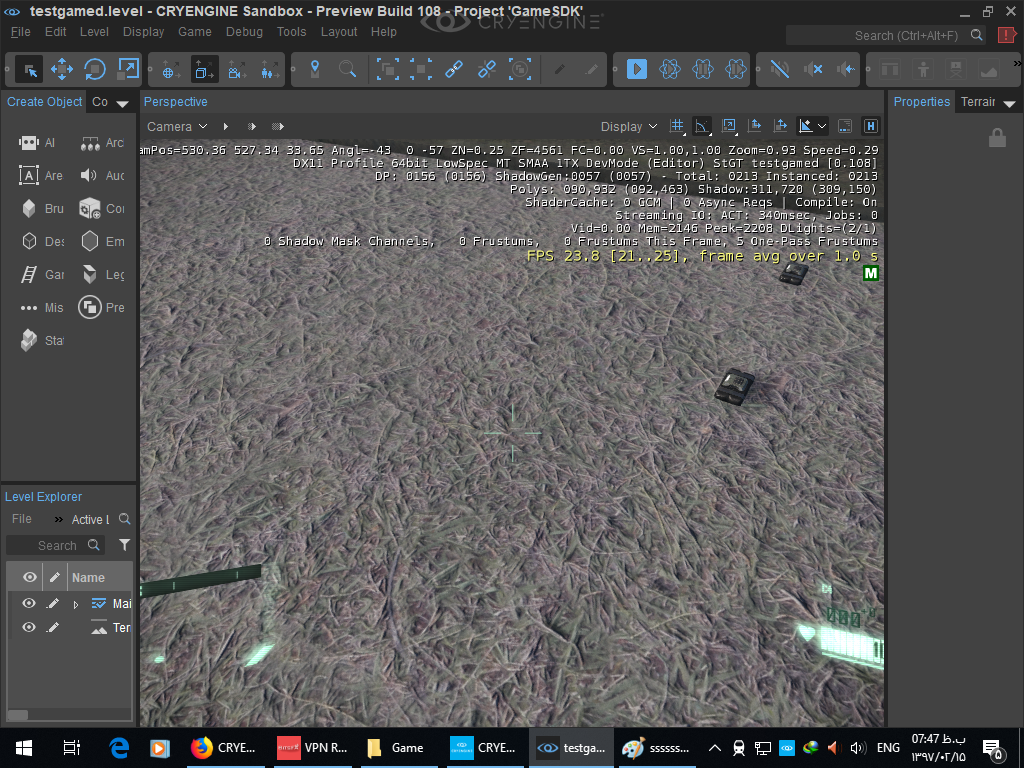Click the red notification icon near search

(x=1006, y=35)
